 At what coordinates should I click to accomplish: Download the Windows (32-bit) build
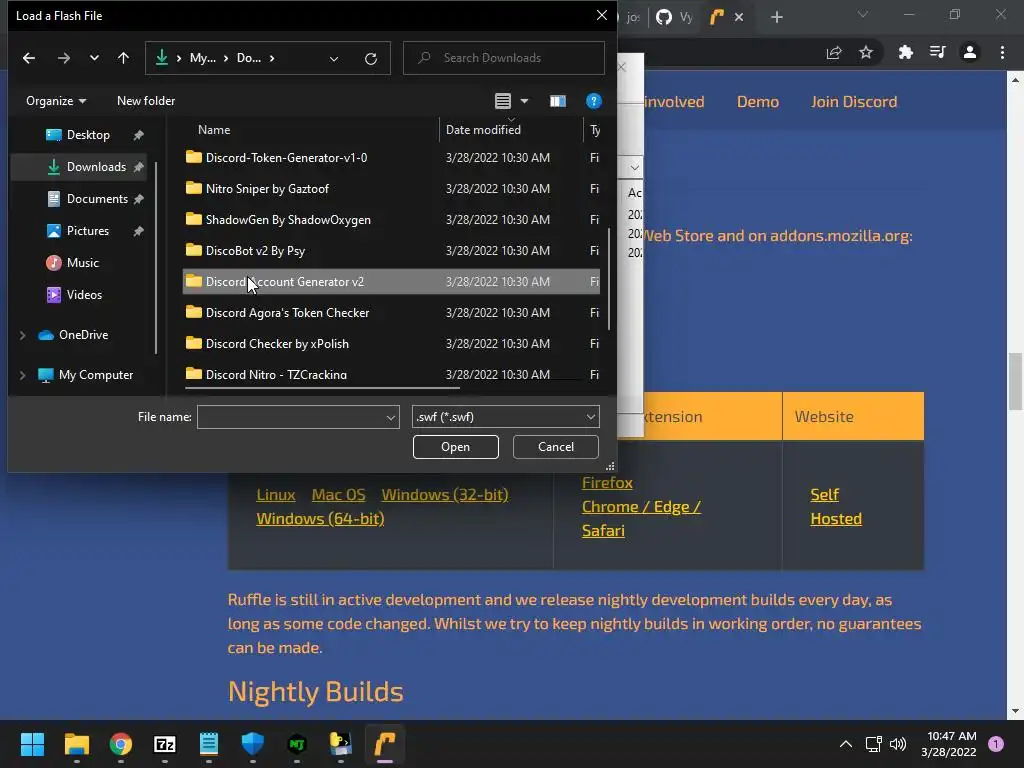coord(445,495)
